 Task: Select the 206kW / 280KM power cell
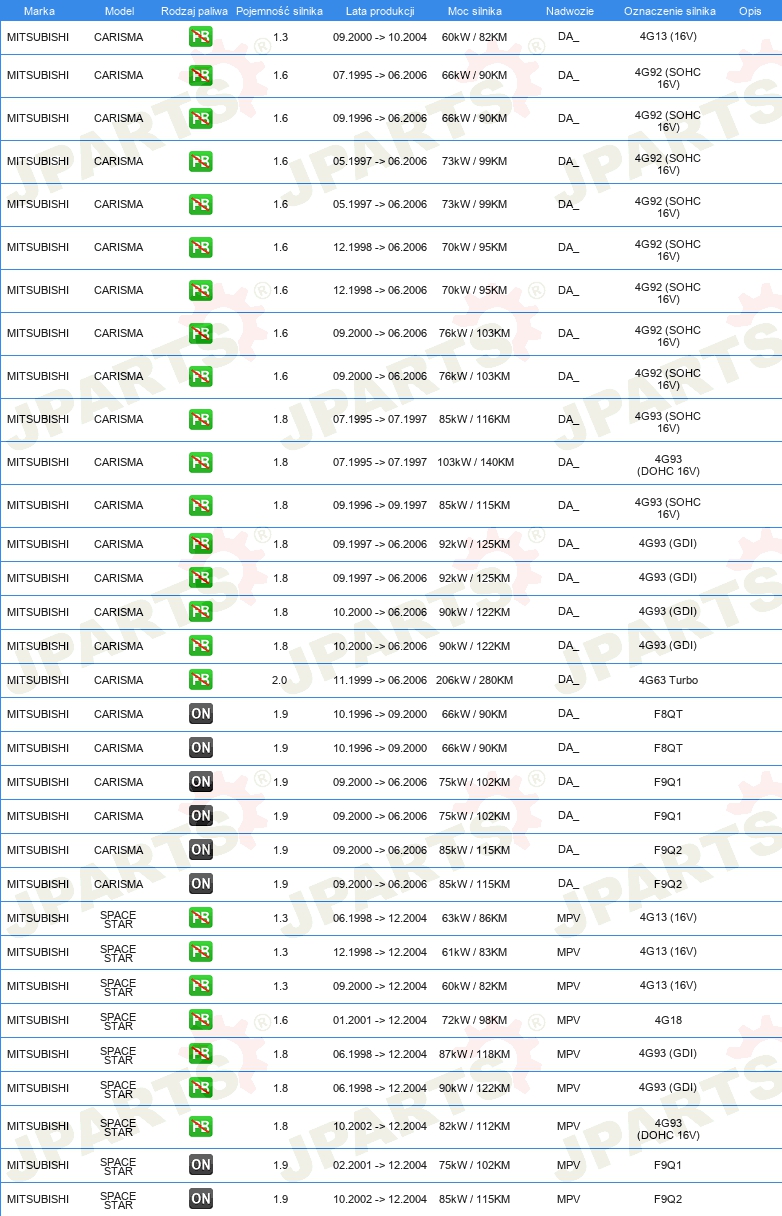pyautogui.click(x=474, y=680)
